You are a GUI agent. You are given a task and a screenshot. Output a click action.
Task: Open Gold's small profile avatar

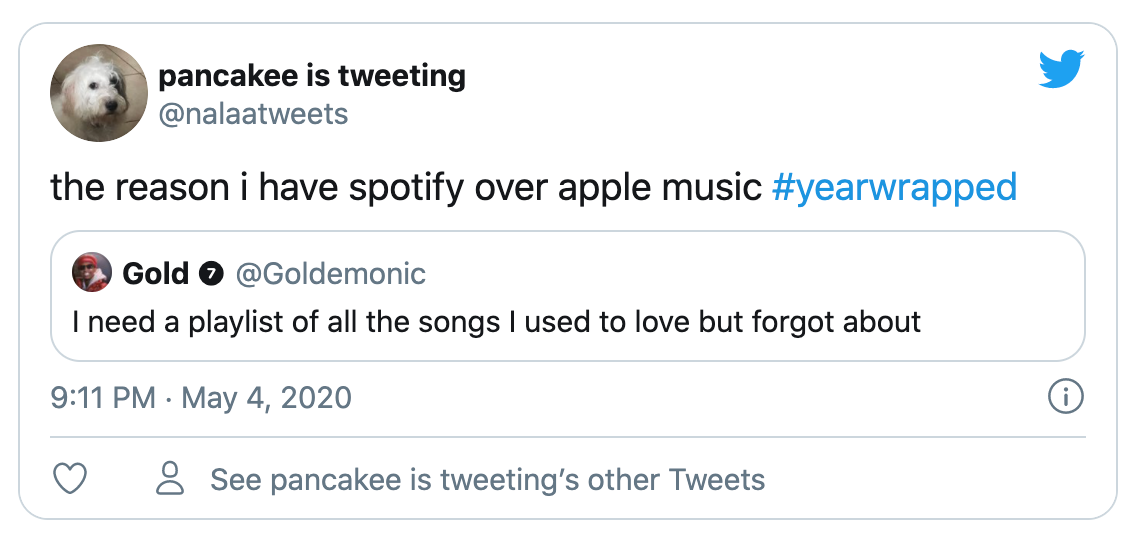tap(92, 272)
